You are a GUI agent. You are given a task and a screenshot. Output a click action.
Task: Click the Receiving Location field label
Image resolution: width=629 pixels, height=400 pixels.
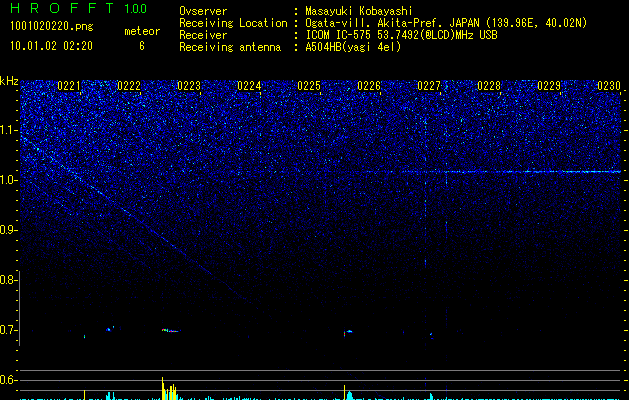pos(233,23)
